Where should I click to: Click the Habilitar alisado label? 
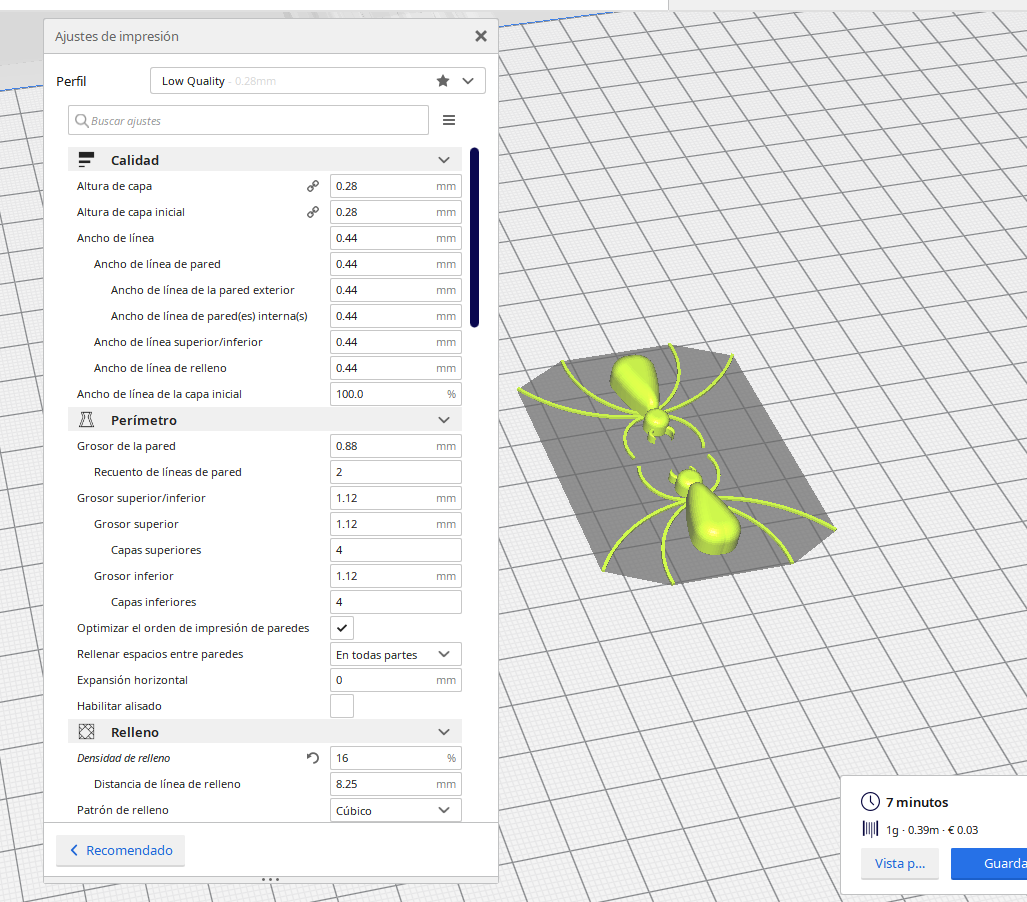tap(119, 705)
